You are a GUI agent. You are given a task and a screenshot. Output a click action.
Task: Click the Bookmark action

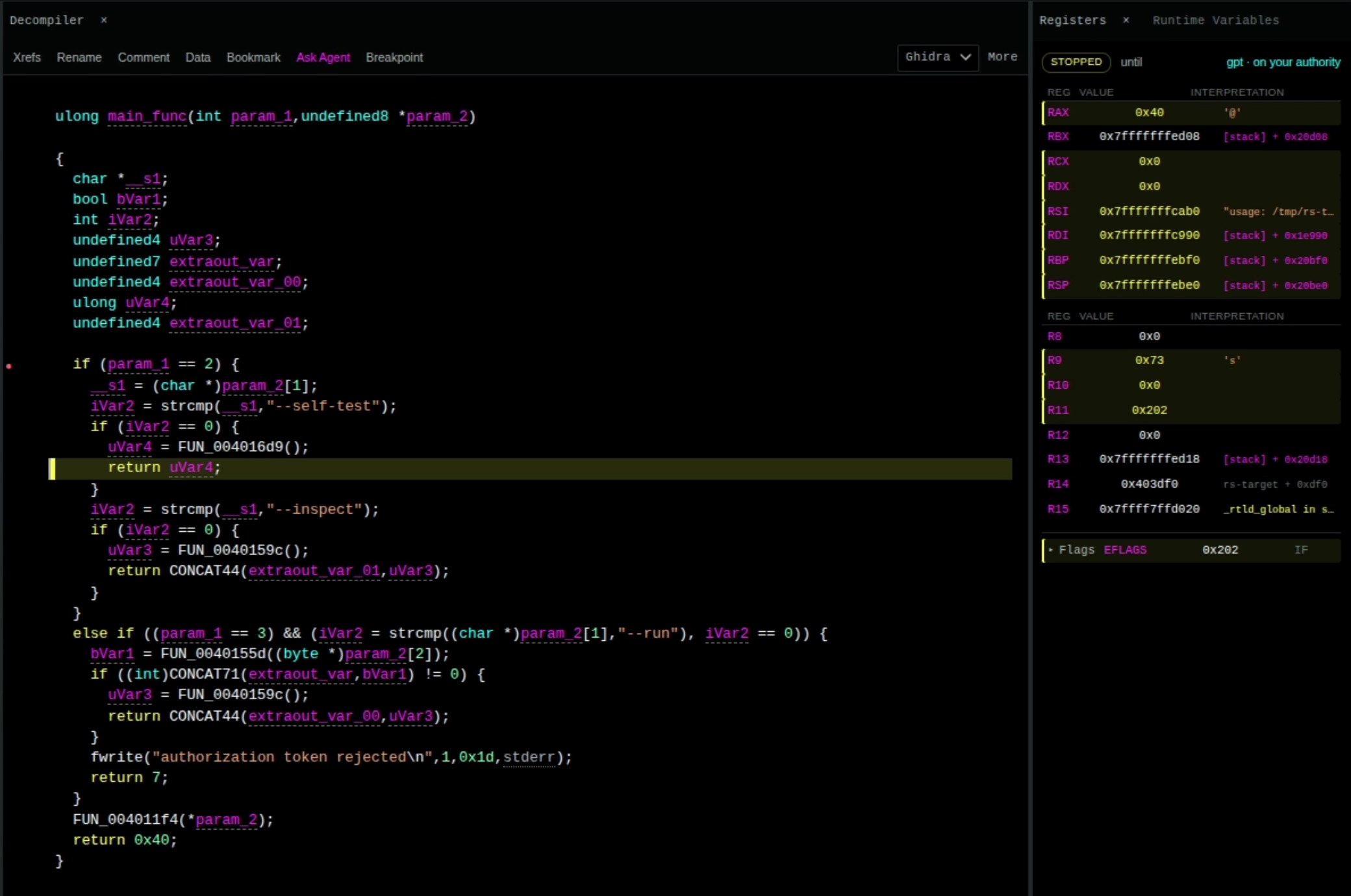click(x=253, y=57)
